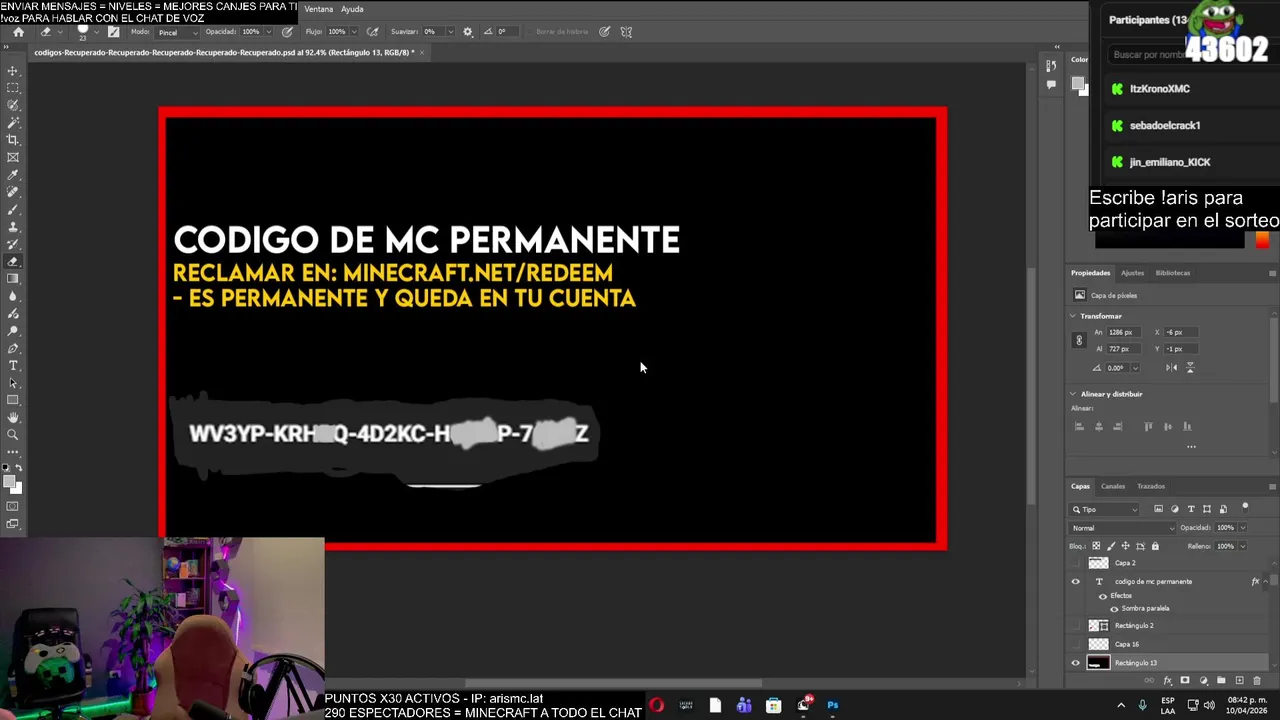Open smoothing options gear icon
Screen dimensions: 1280x720
click(467, 32)
